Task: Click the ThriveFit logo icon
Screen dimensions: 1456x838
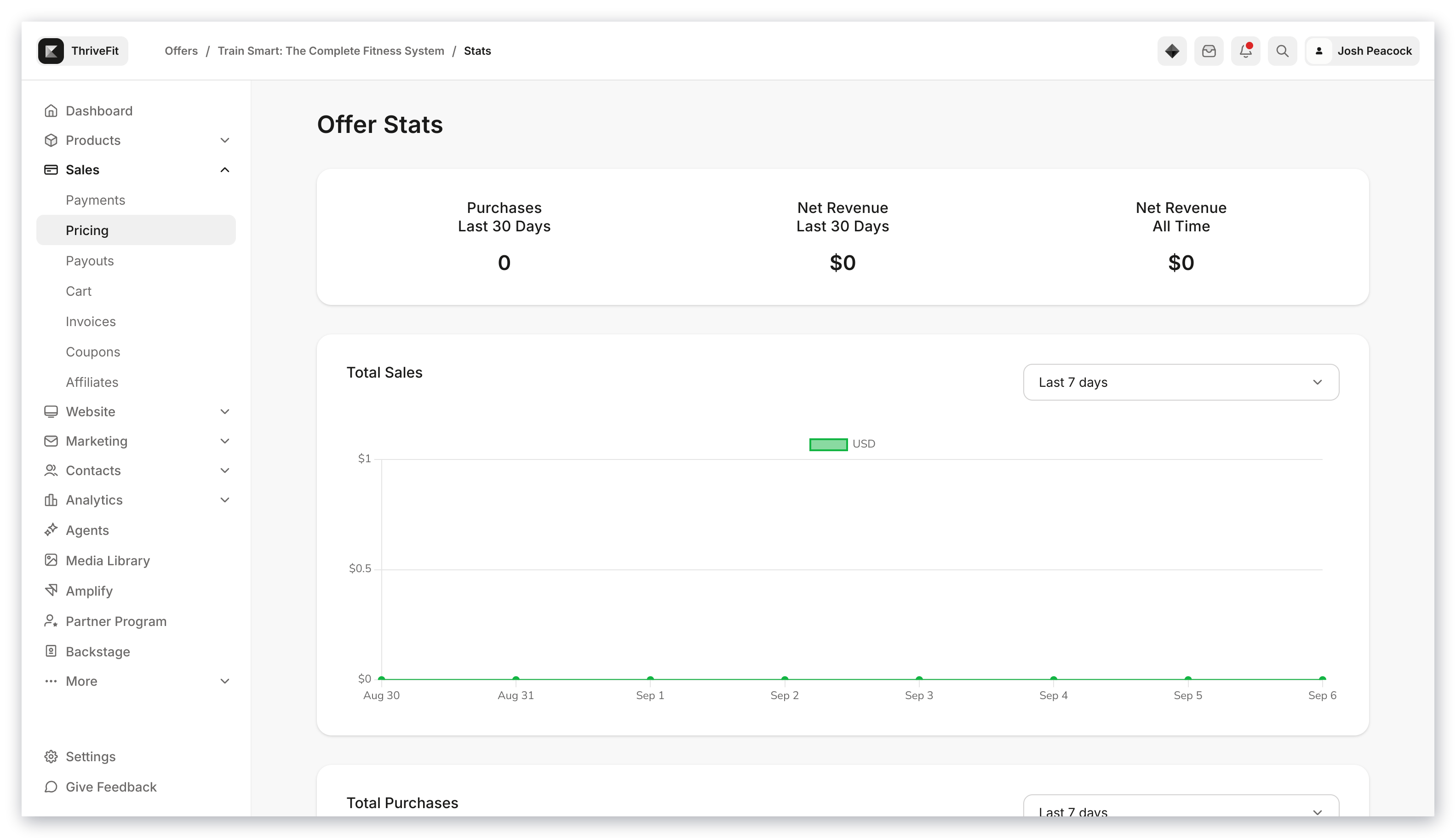Action: click(x=51, y=51)
